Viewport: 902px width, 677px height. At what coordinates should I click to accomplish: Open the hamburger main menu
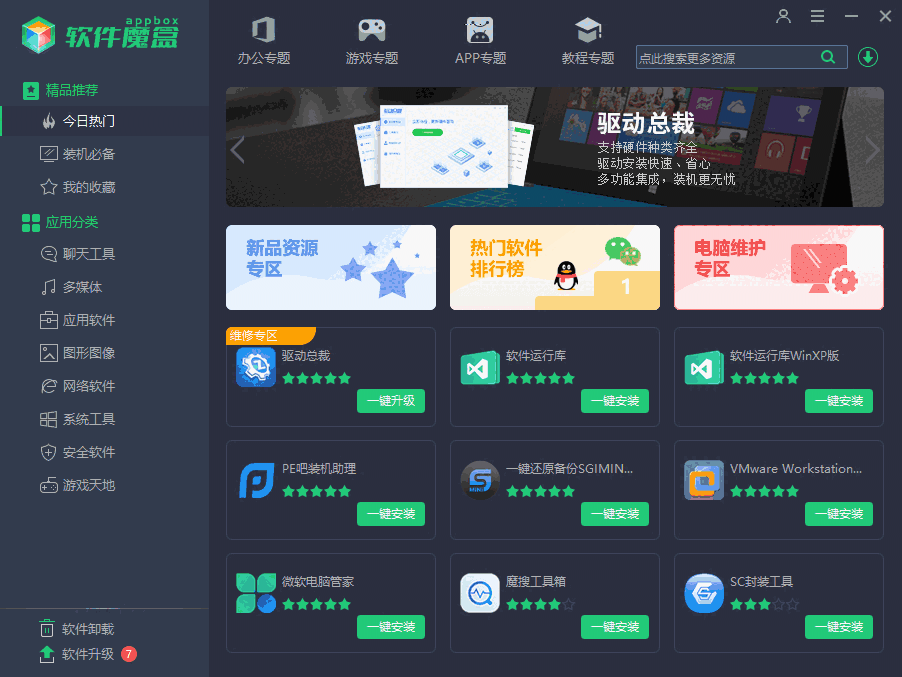[817, 16]
